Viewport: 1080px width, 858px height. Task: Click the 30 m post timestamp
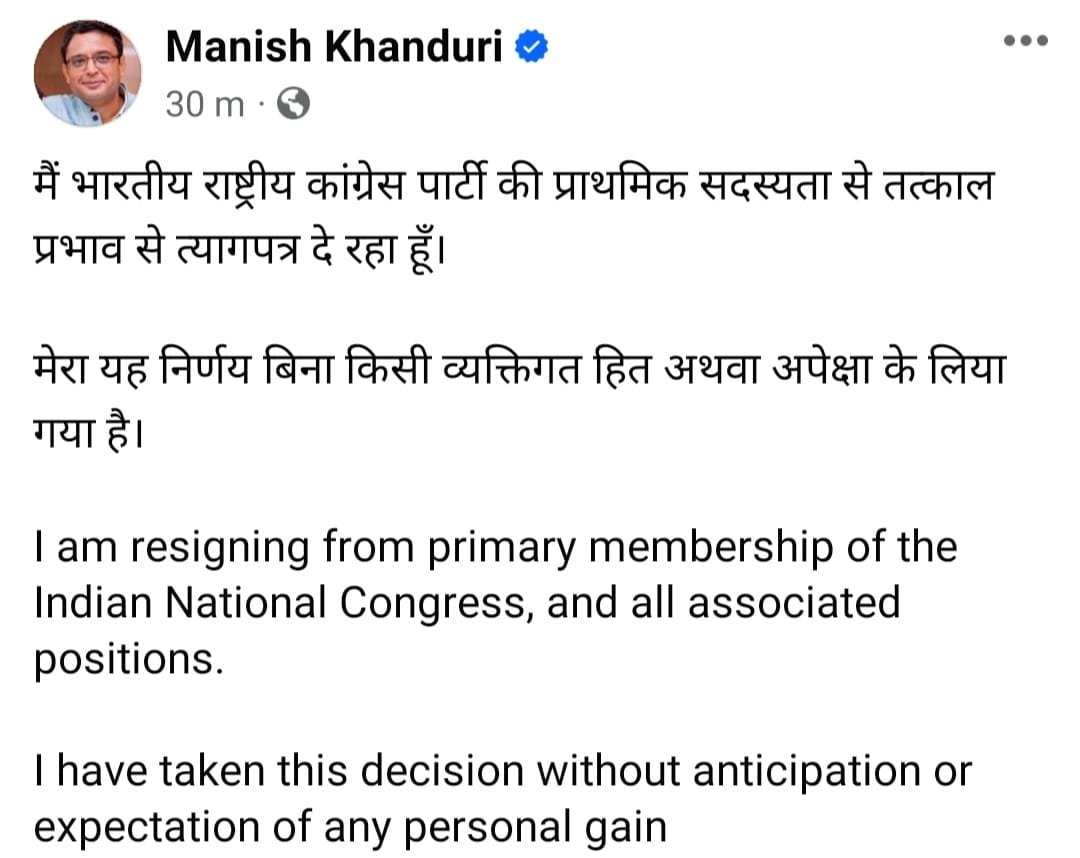pos(204,104)
